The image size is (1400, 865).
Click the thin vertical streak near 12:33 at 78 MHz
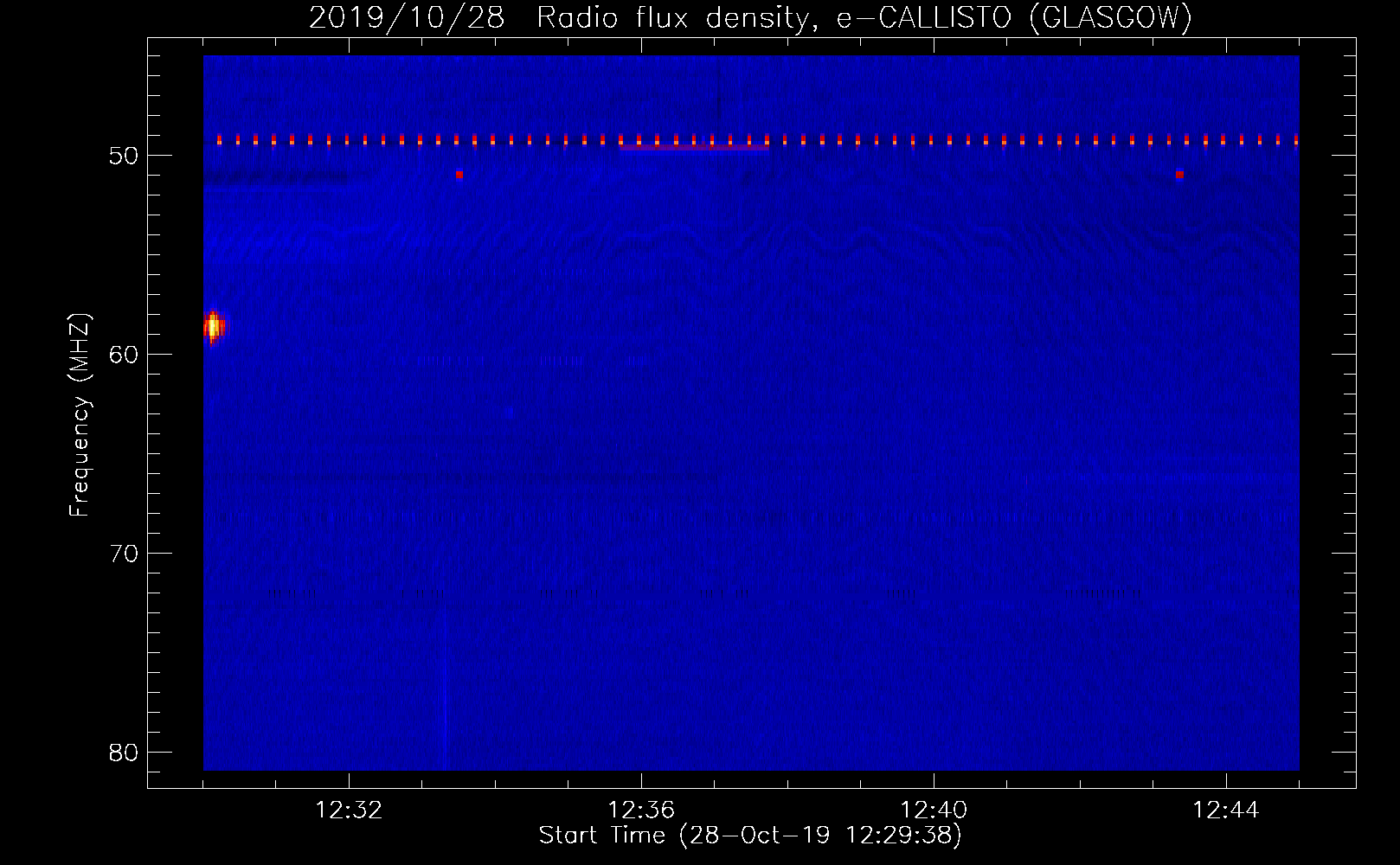(x=445, y=683)
